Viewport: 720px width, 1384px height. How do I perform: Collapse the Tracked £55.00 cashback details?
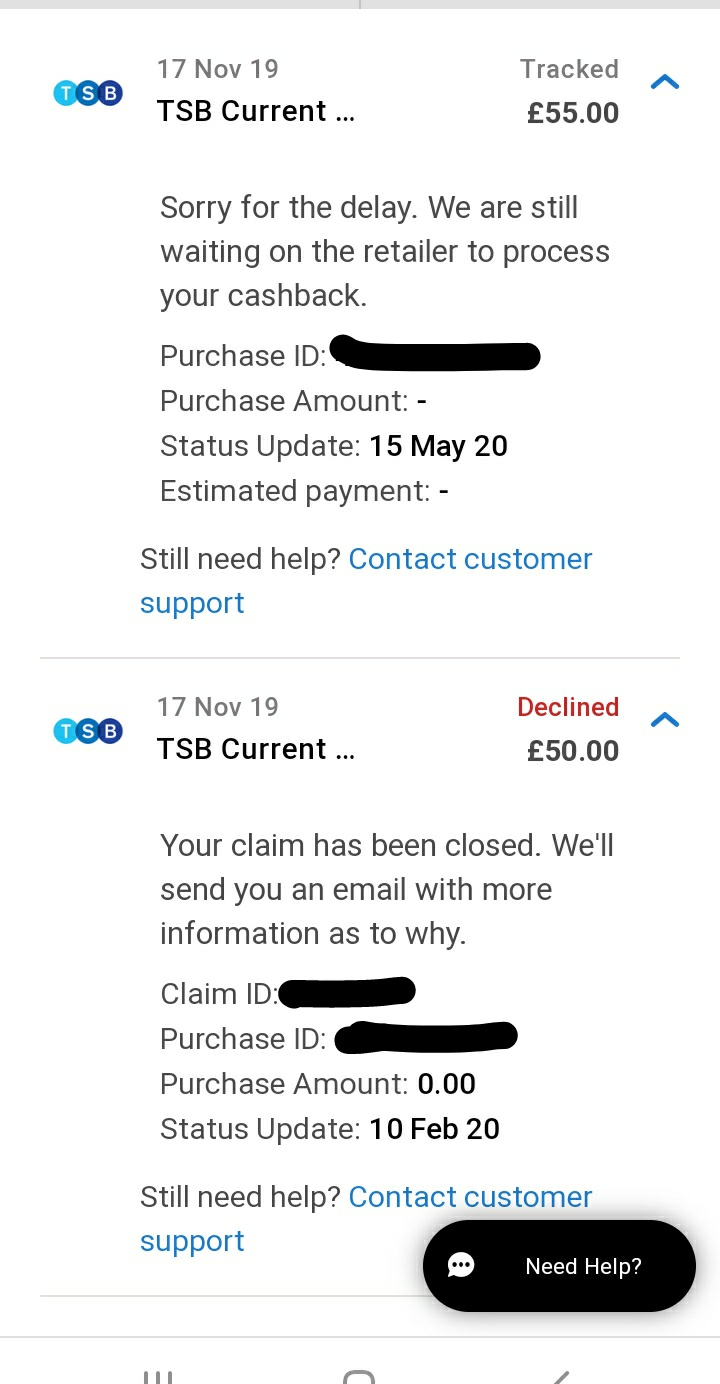tap(665, 83)
